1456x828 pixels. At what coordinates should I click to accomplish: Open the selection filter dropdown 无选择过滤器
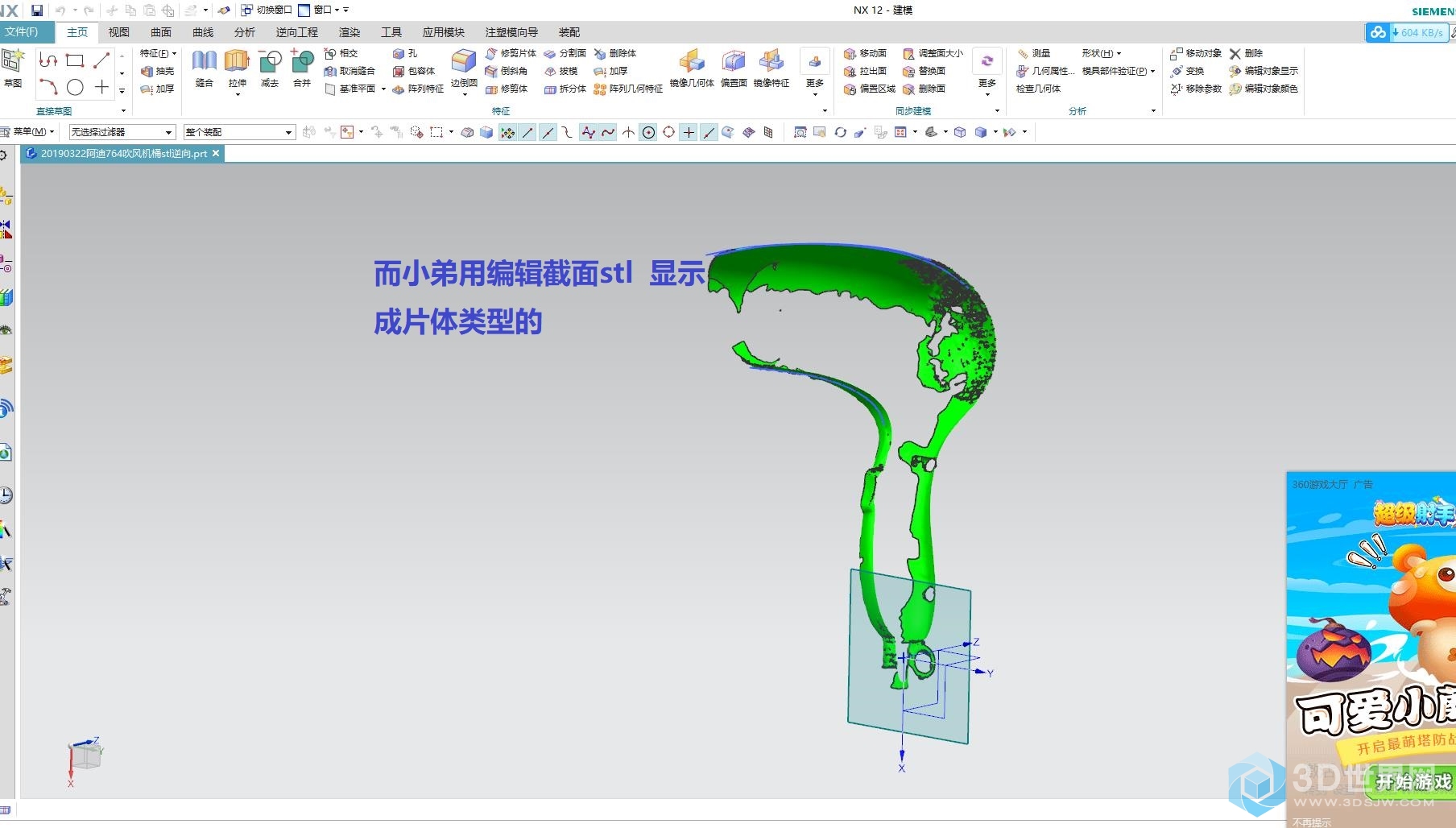tap(122, 132)
